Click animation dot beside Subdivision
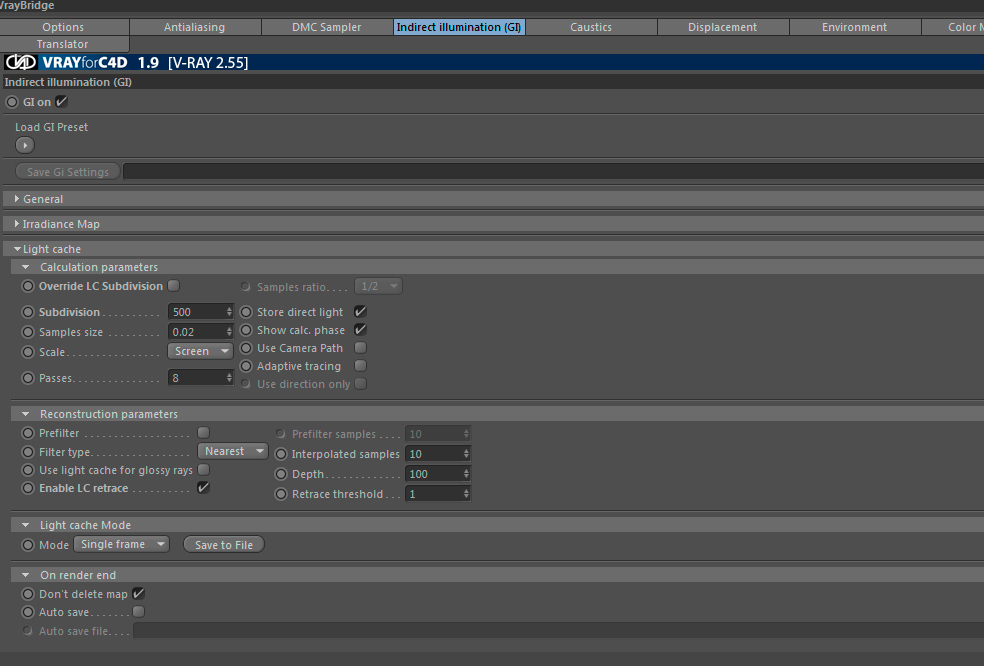 coord(28,312)
